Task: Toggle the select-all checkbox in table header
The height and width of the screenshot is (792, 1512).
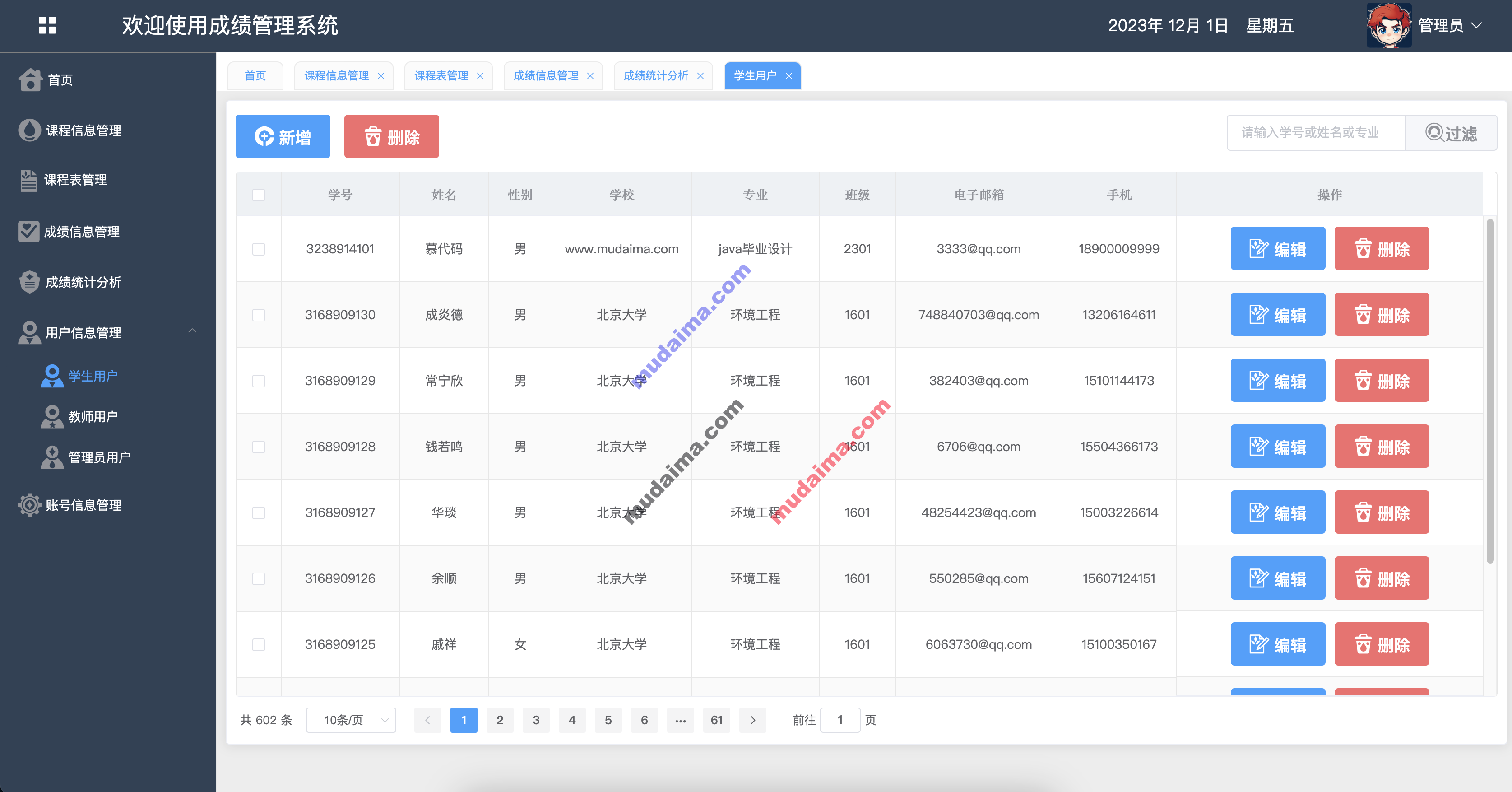Action: pyautogui.click(x=258, y=195)
